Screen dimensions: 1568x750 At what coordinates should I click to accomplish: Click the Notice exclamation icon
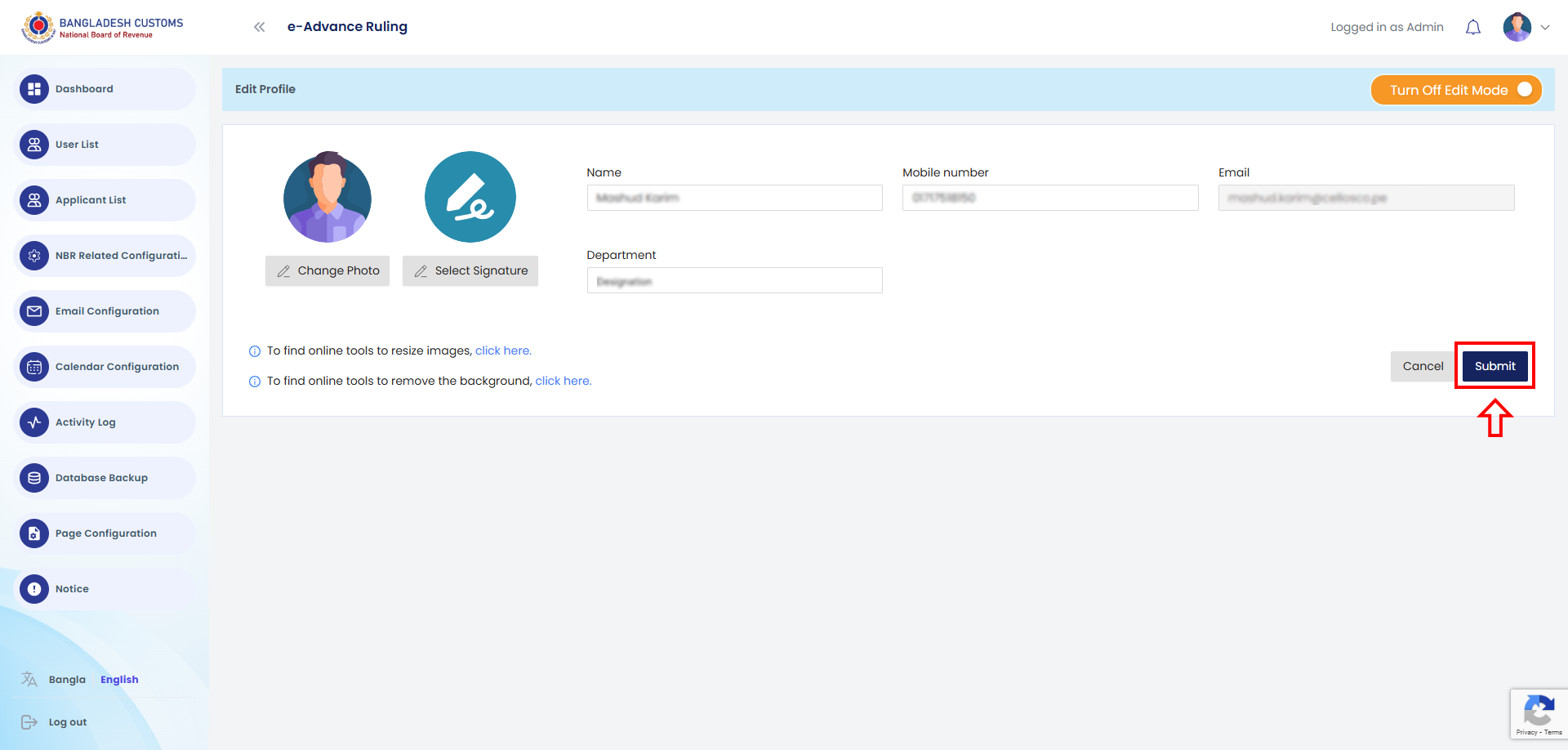pos(34,589)
